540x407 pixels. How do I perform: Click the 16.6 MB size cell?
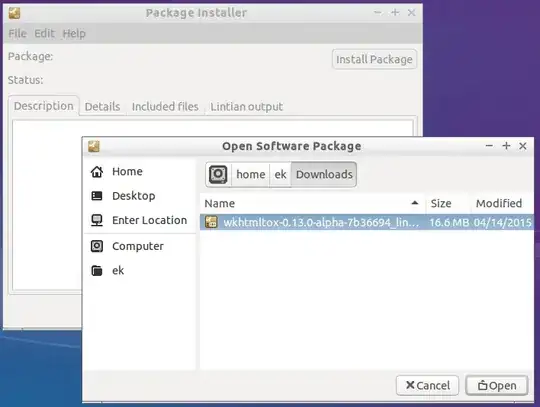pyautogui.click(x=449, y=222)
